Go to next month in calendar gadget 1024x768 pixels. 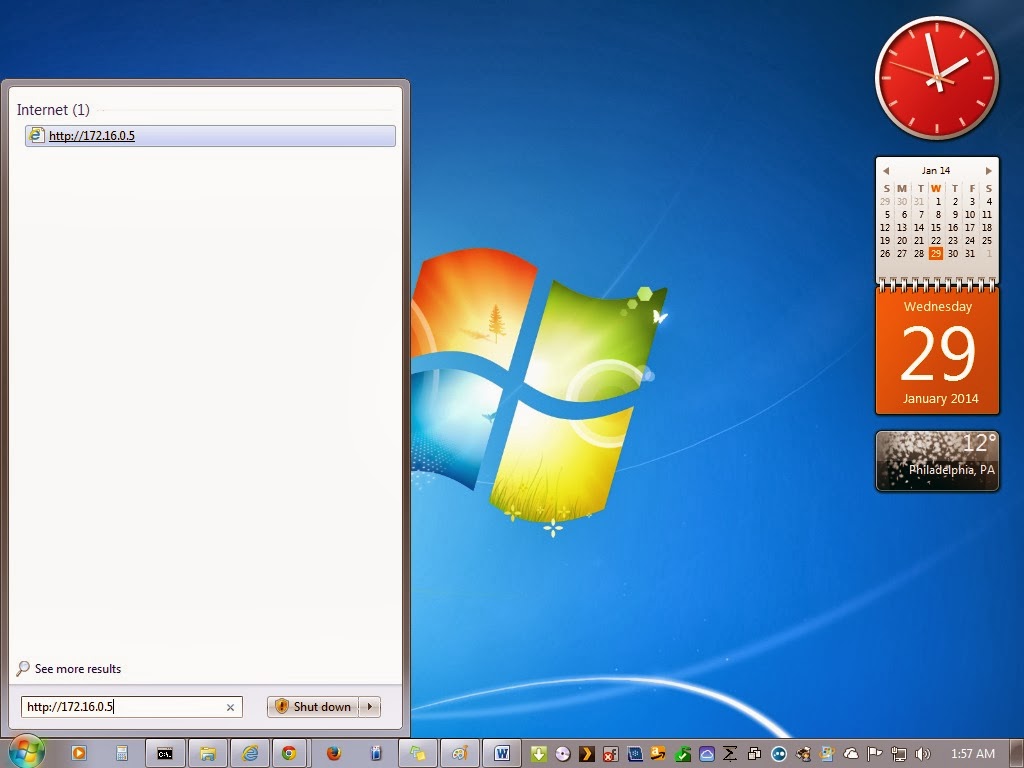(x=988, y=170)
